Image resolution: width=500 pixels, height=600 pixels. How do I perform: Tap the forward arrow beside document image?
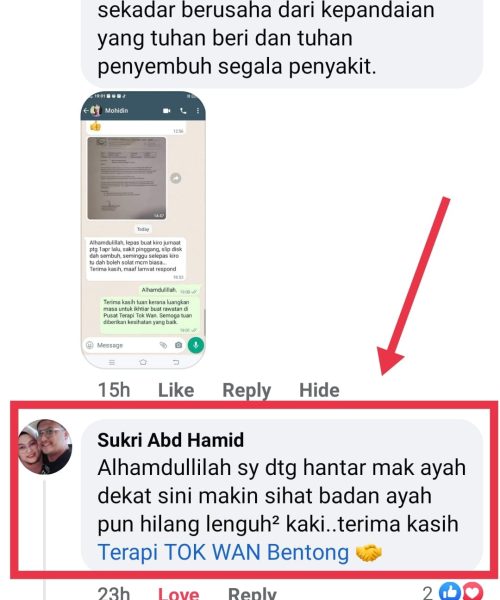pyautogui.click(x=176, y=178)
